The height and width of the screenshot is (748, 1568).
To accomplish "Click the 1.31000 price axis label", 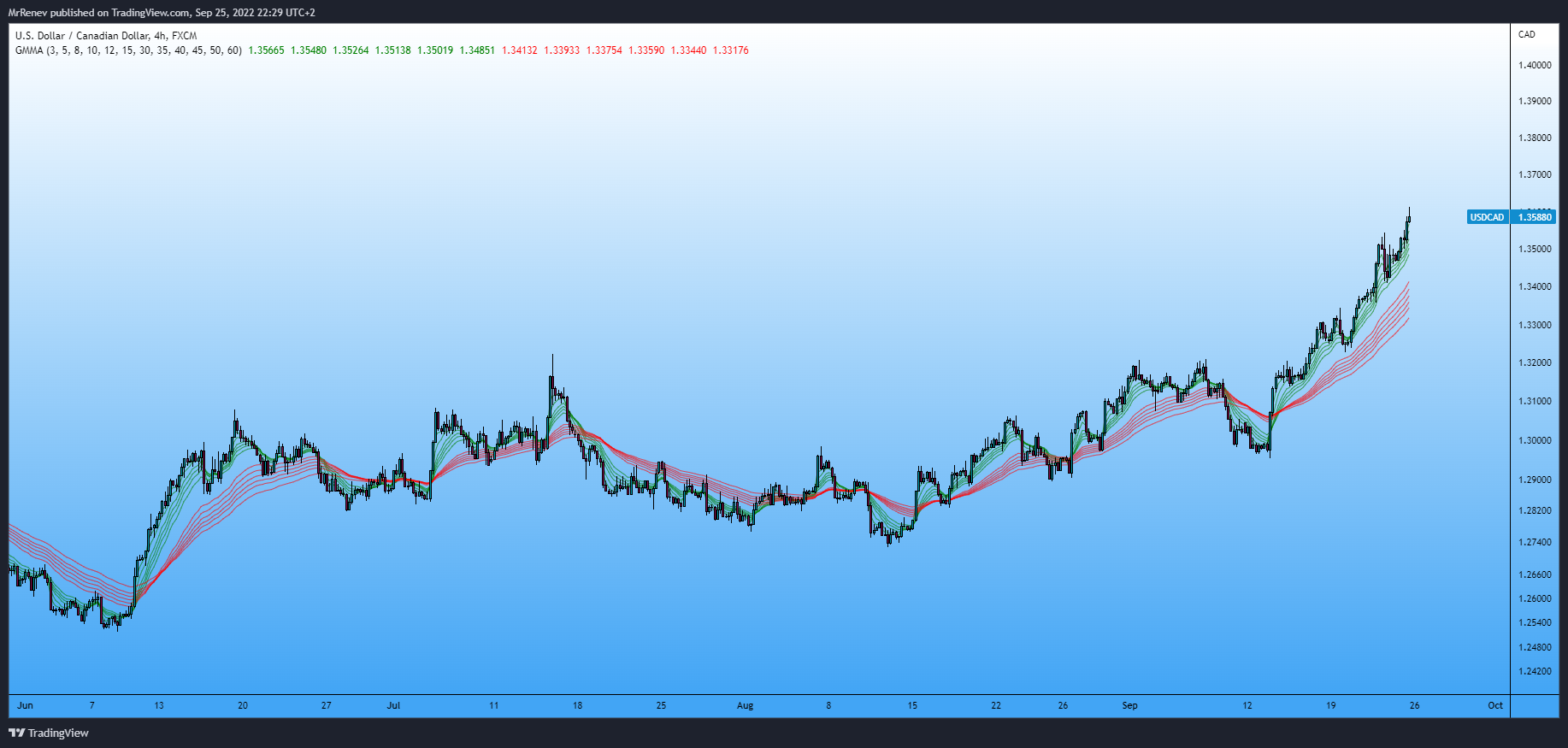I will (x=1535, y=401).
